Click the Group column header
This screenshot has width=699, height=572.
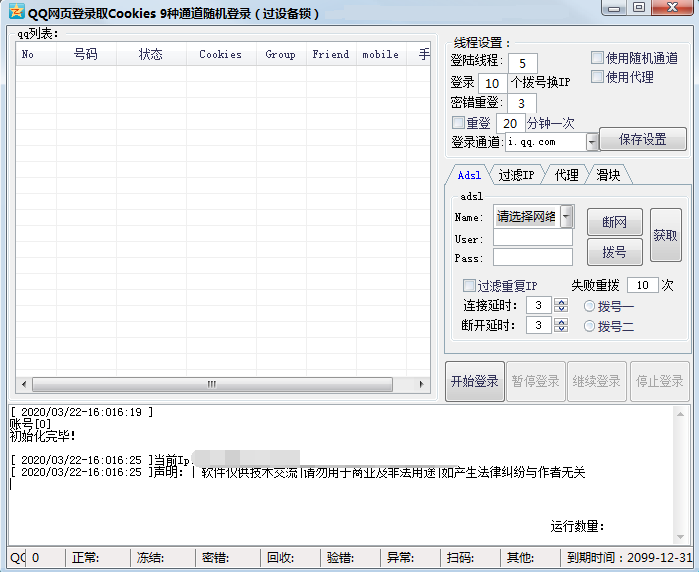point(281,54)
